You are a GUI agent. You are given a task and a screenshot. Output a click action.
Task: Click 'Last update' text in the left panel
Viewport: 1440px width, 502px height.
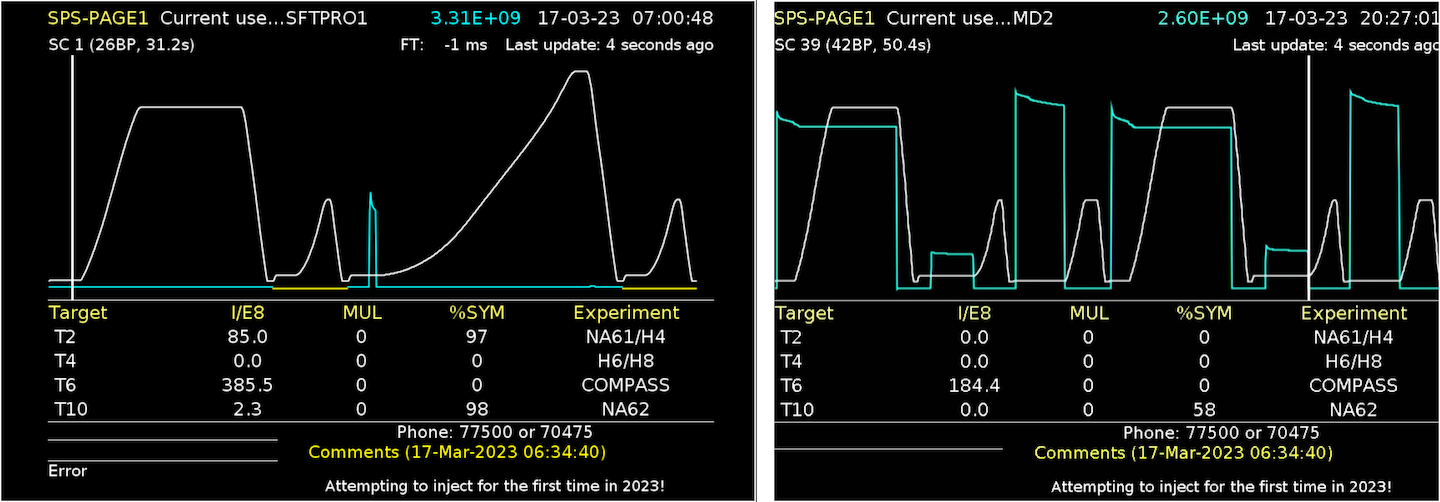[609, 45]
